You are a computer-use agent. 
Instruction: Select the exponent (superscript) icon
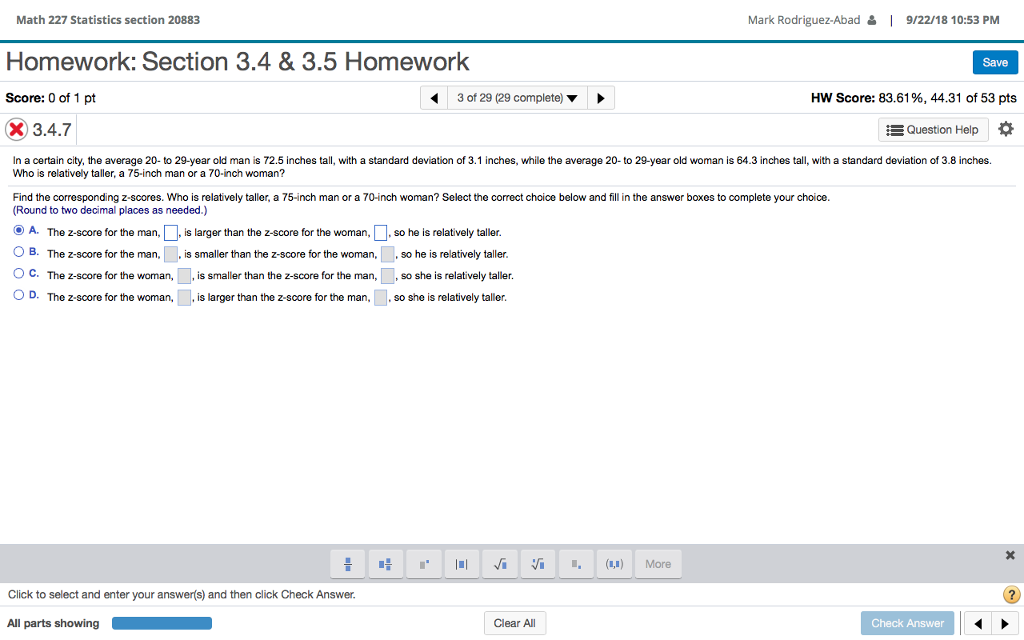coord(423,563)
